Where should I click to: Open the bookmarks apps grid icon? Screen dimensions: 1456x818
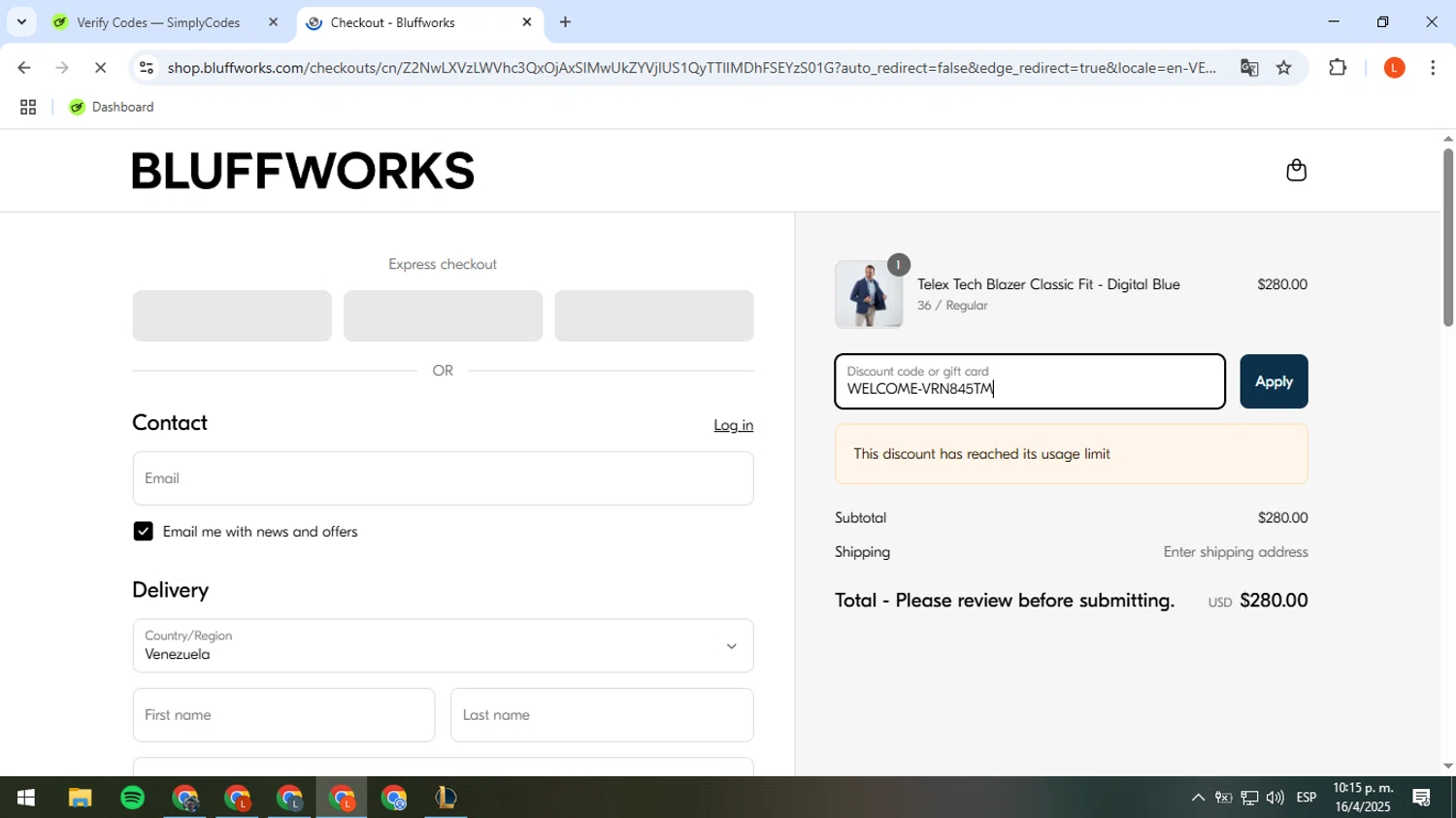[x=28, y=108]
